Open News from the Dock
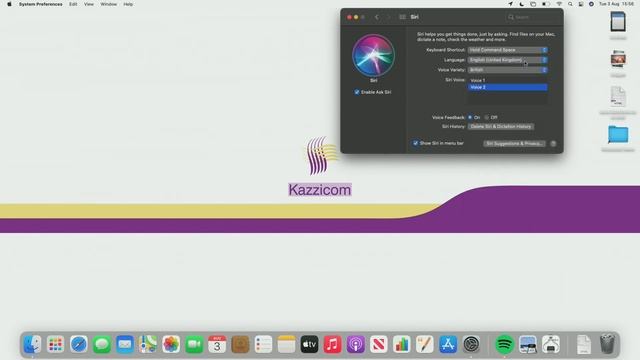The image size is (640, 360). tap(379, 344)
